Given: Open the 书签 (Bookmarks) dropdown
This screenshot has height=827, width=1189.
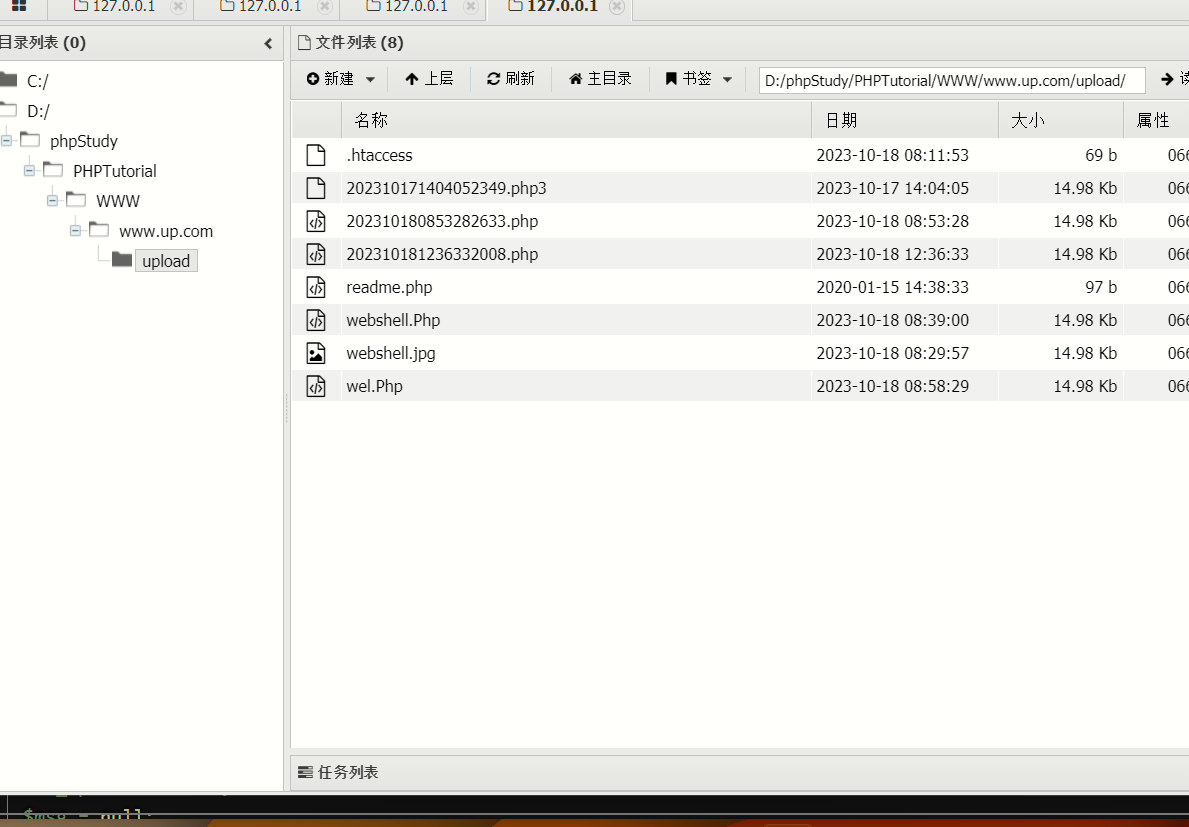Looking at the screenshot, I should click(x=699, y=79).
